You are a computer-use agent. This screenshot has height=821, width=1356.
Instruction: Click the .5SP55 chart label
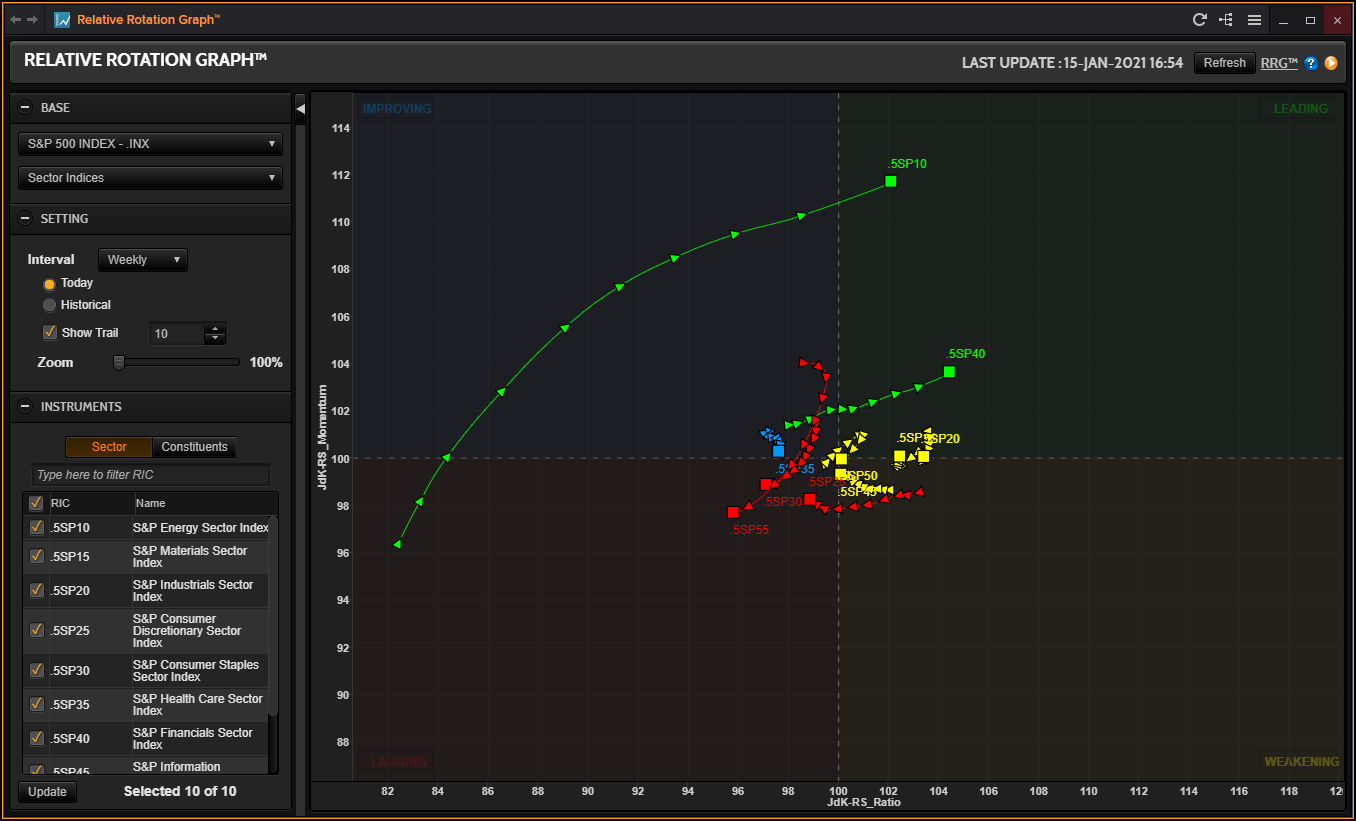click(x=750, y=531)
